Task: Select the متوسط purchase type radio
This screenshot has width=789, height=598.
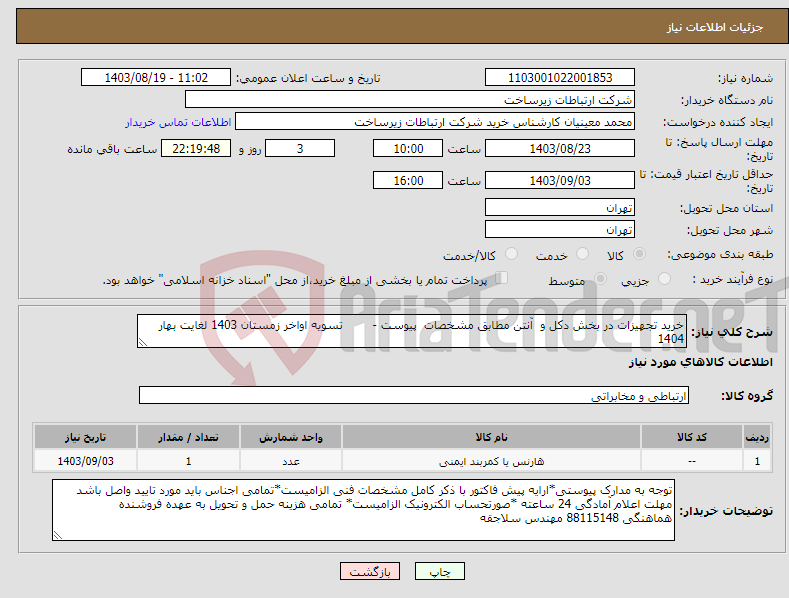Action: [600, 278]
